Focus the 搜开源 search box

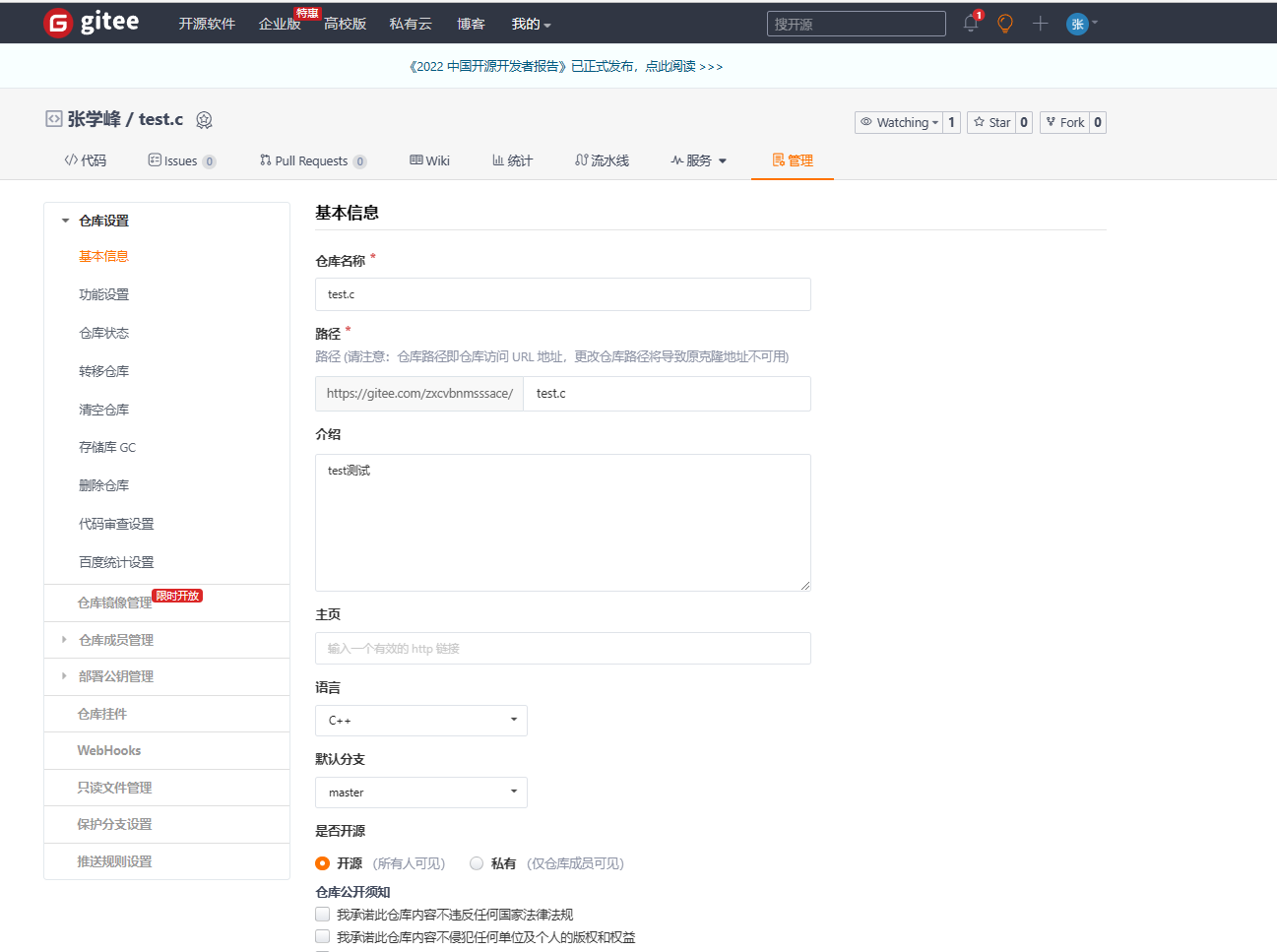point(856,24)
